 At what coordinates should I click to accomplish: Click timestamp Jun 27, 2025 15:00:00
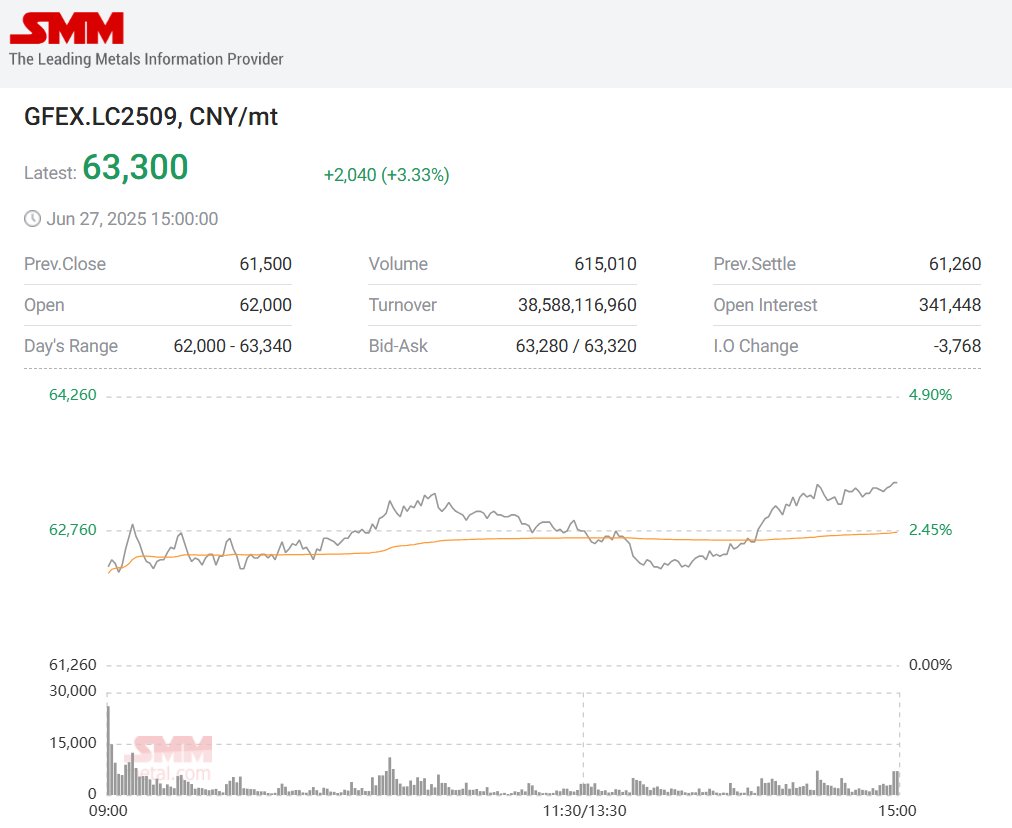coord(132,219)
